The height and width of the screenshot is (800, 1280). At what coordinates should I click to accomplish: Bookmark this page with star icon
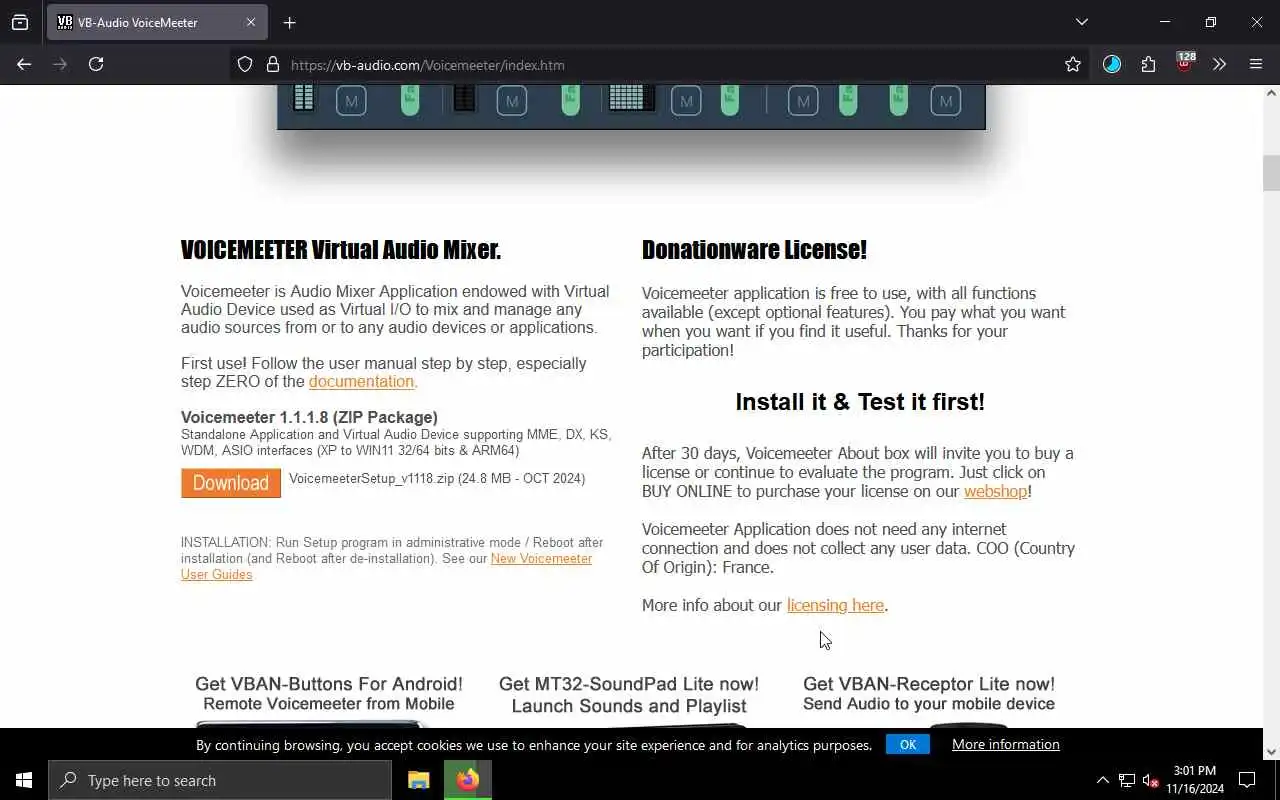click(1073, 65)
